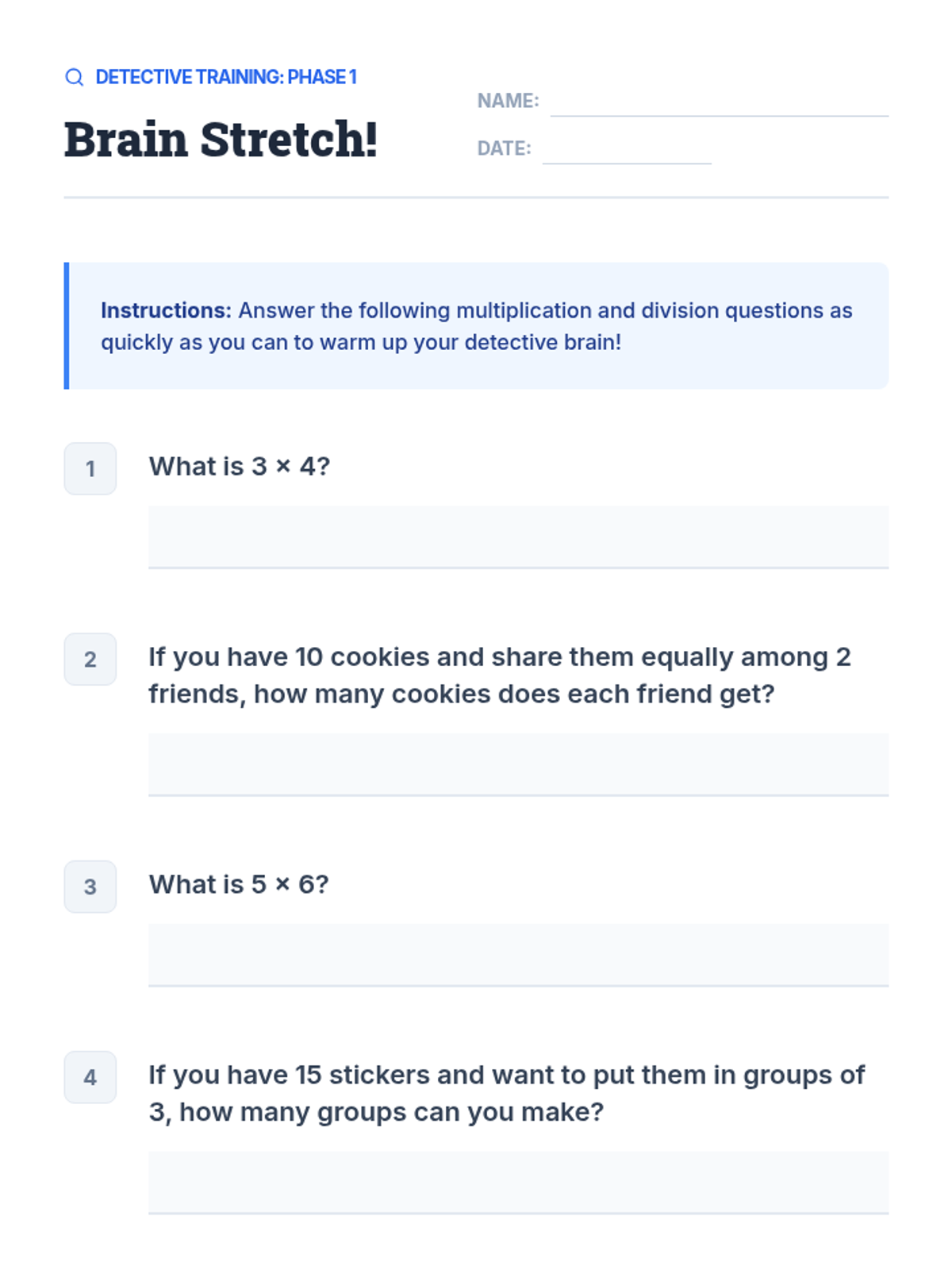Screen dimensions: 952x1270
Task: Click the DATE: label
Action: [x=504, y=148]
